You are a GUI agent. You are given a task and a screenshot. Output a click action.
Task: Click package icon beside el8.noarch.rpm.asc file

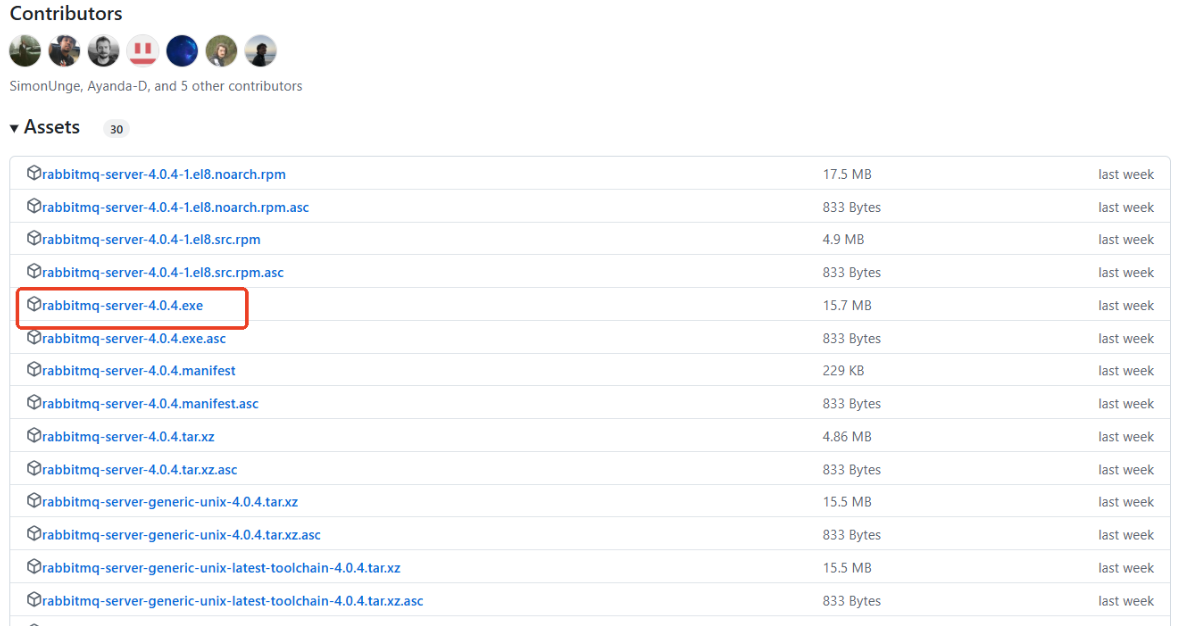click(33, 206)
